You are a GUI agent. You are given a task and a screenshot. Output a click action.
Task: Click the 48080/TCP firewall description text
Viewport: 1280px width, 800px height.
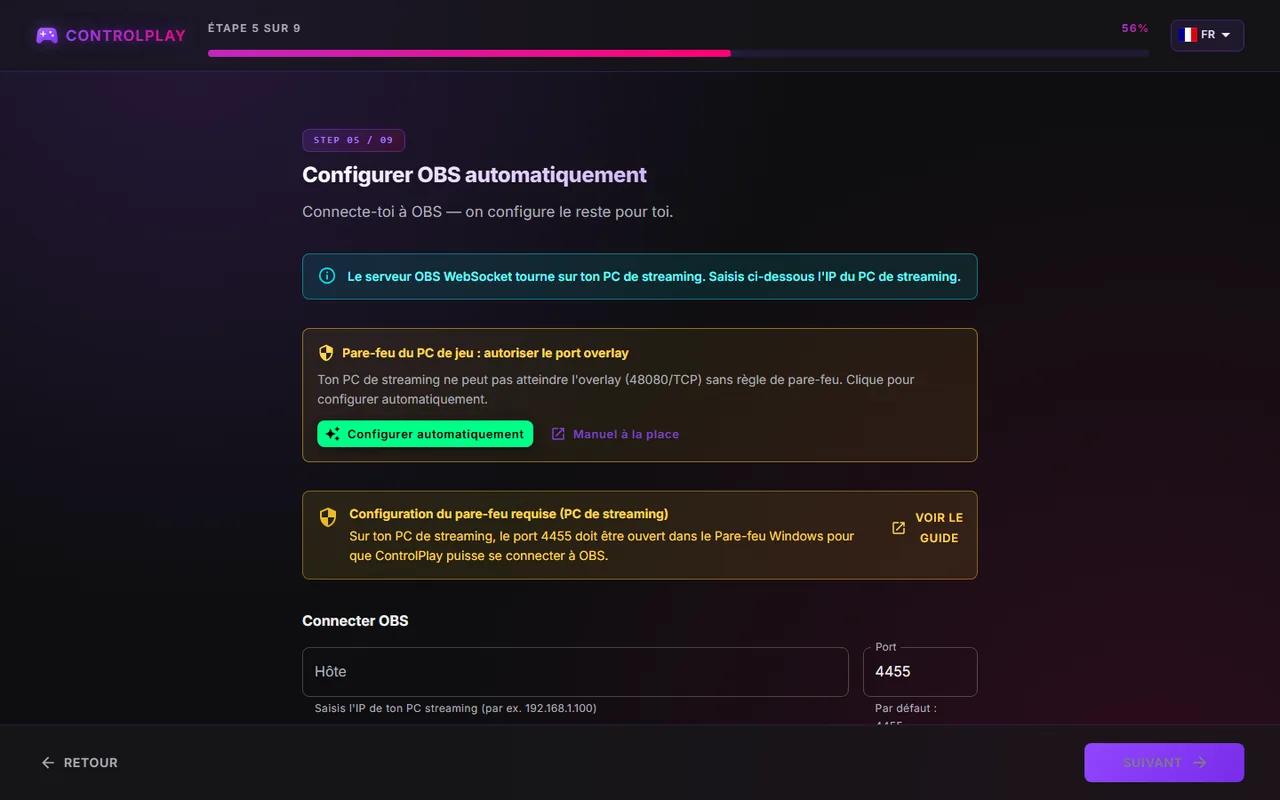(616, 389)
